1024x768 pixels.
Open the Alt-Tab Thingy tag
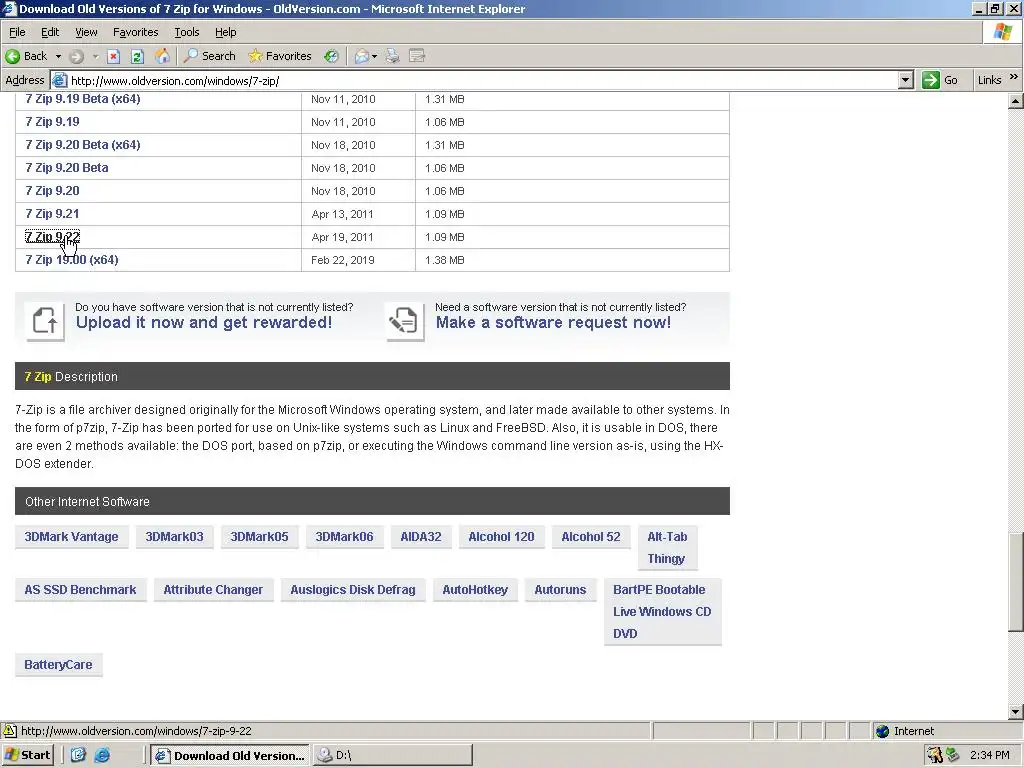667,547
